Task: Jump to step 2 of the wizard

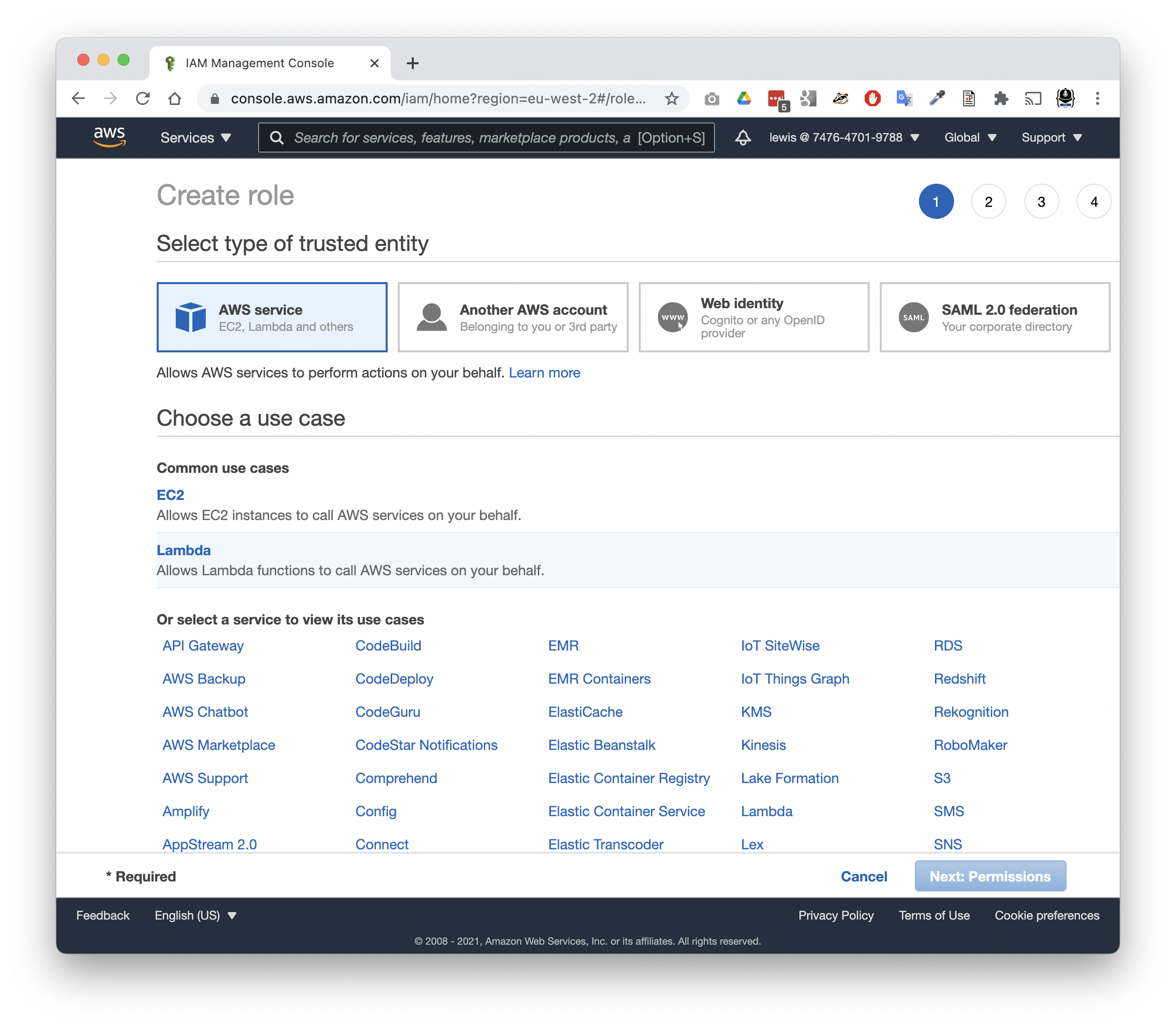Action: pyautogui.click(x=988, y=202)
